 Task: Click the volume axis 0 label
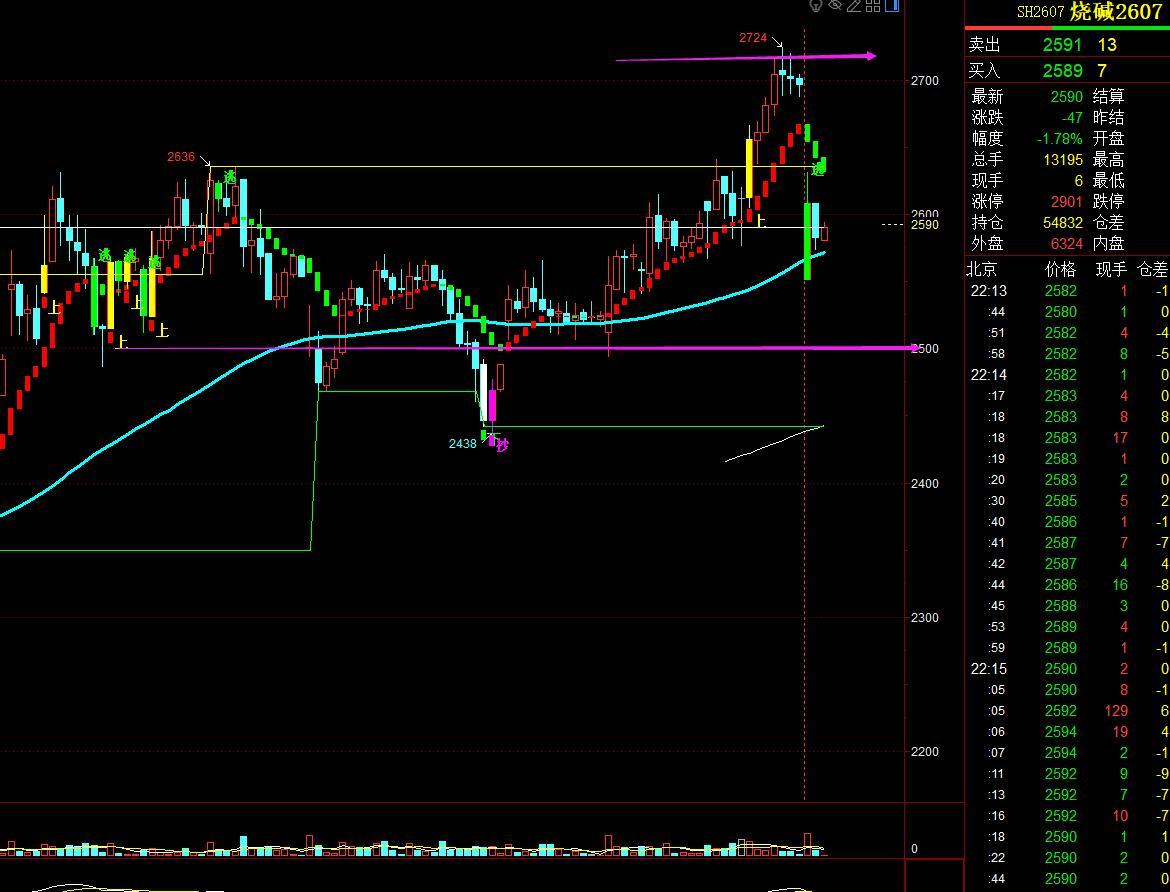click(914, 849)
